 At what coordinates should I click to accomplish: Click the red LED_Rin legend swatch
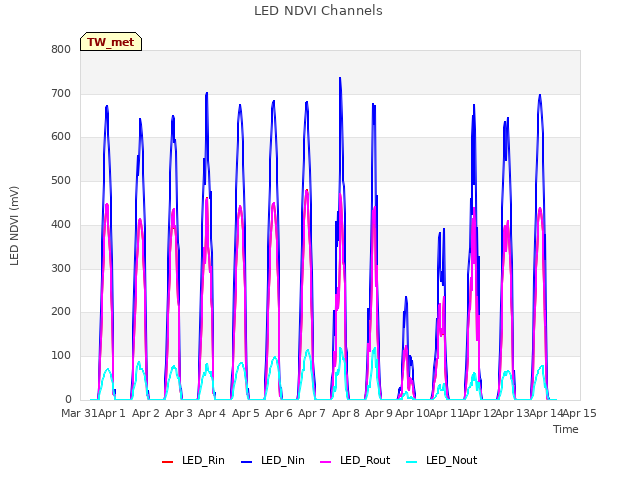(x=167, y=462)
